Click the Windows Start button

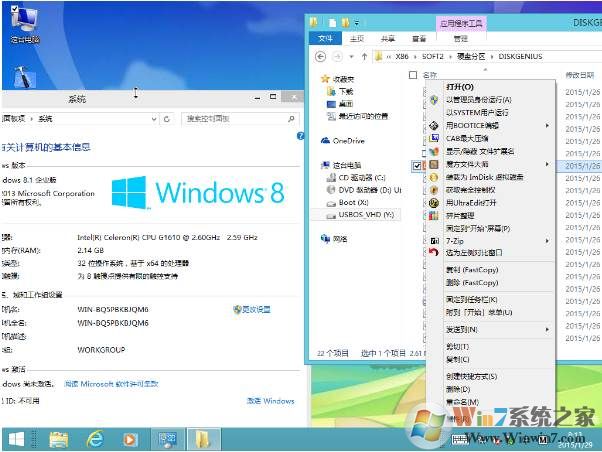coord(16,439)
